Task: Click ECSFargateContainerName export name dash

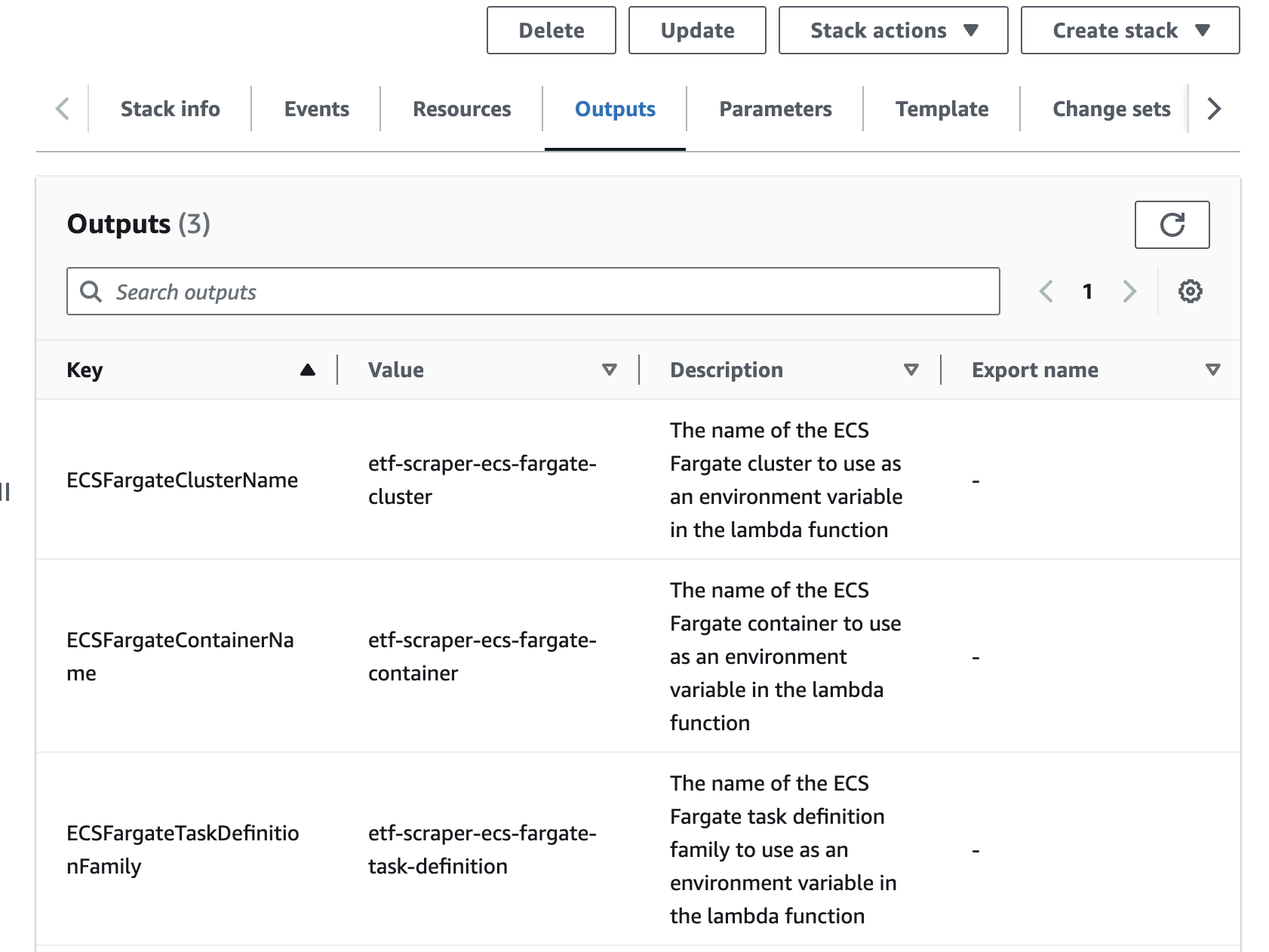Action: click(x=976, y=657)
